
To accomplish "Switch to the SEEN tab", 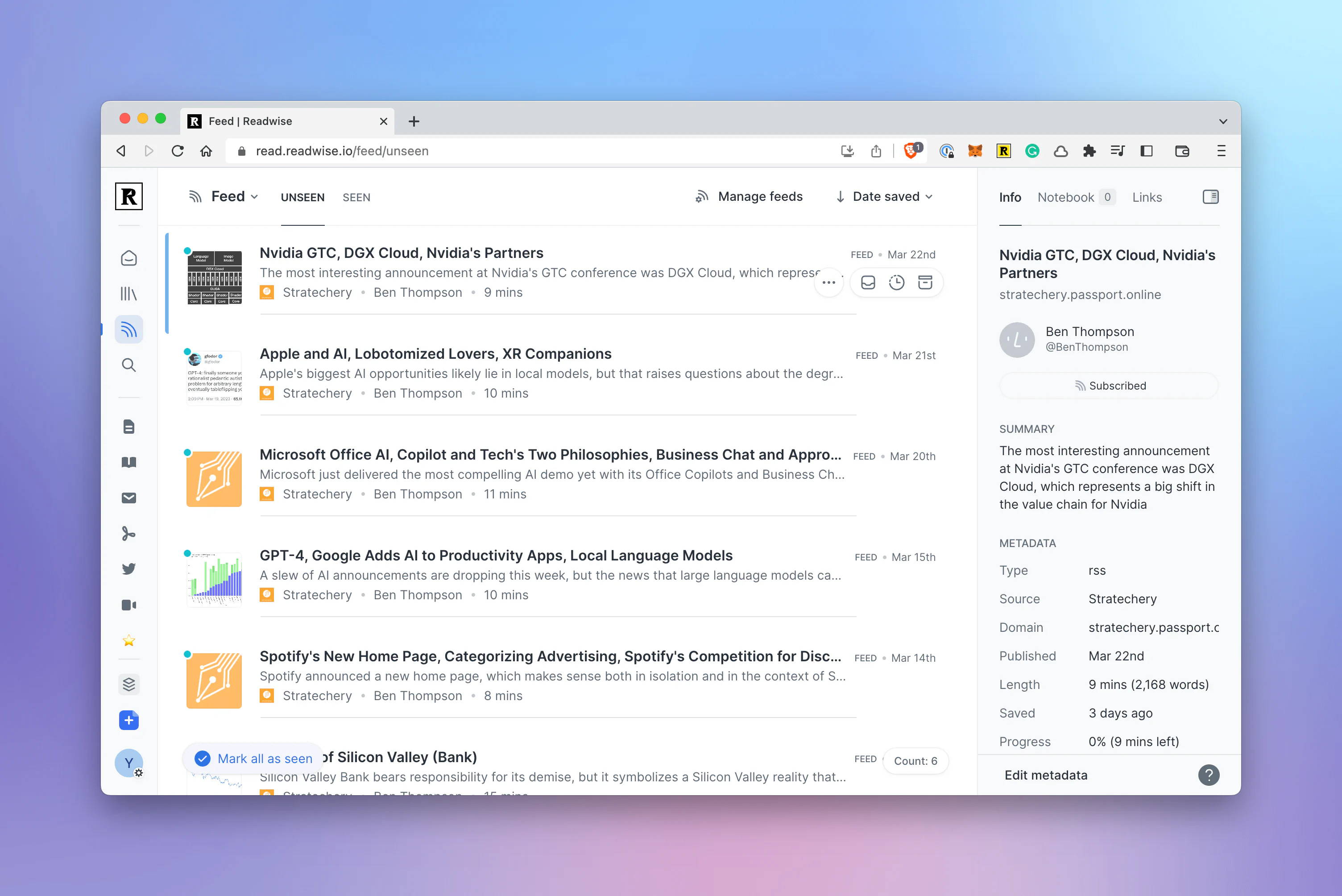I will pyautogui.click(x=356, y=197).
